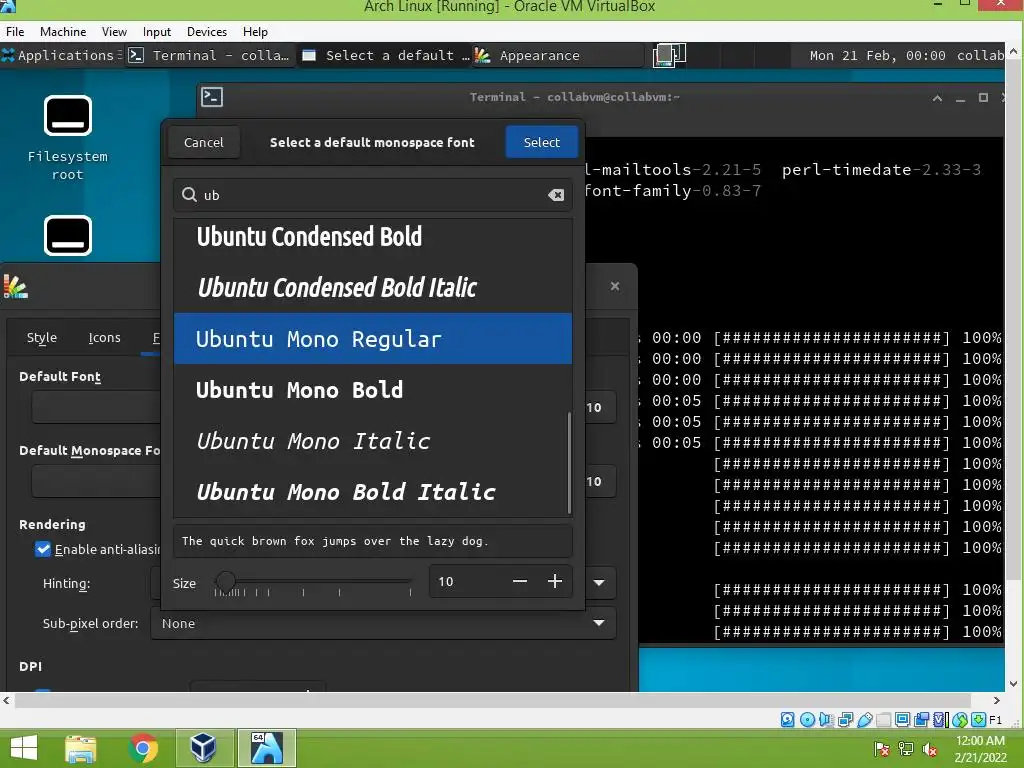Screen dimensions: 1024x768
Task: Confirm font with Select button
Action: tap(541, 142)
